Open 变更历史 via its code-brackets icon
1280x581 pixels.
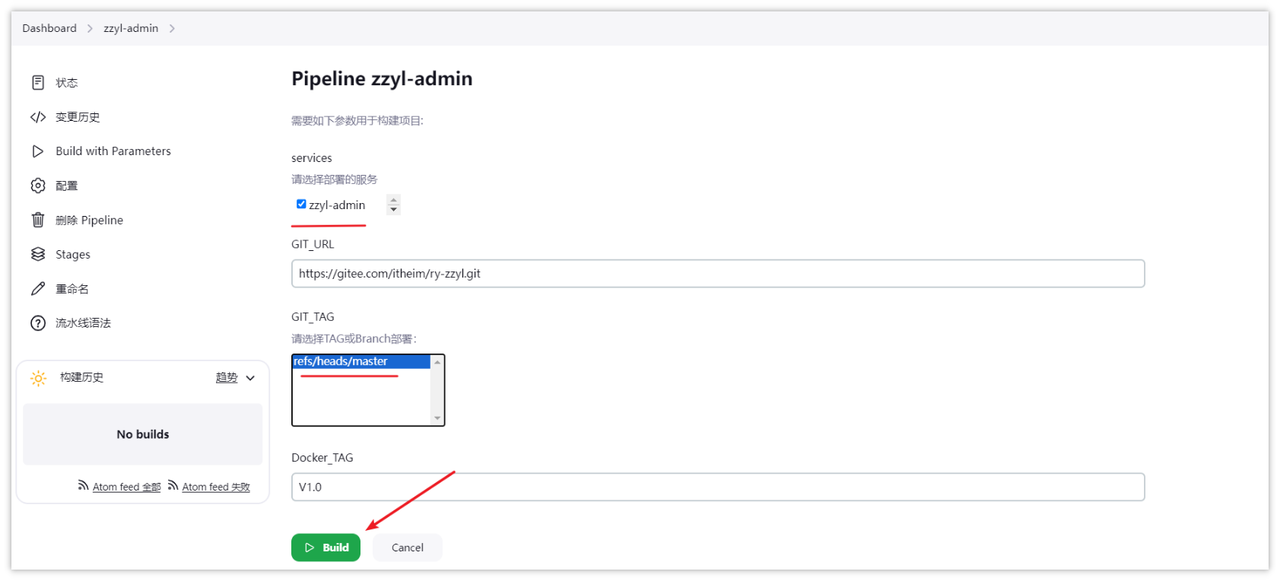tap(38, 117)
